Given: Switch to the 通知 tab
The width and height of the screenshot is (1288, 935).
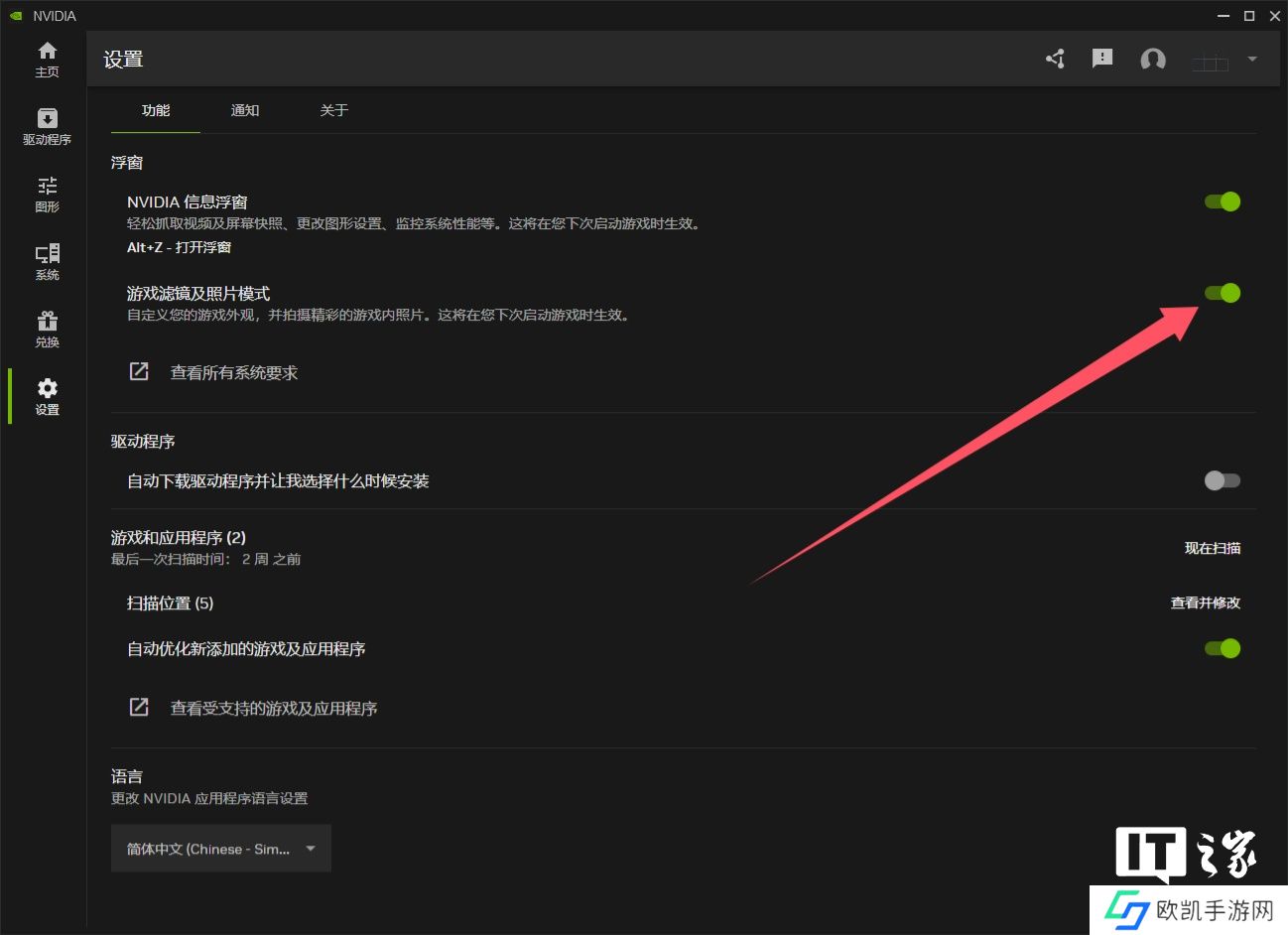Looking at the screenshot, I should coord(244,110).
